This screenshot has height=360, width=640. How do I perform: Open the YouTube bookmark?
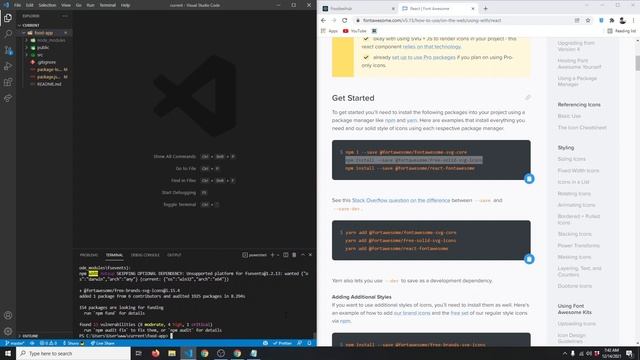354,31
